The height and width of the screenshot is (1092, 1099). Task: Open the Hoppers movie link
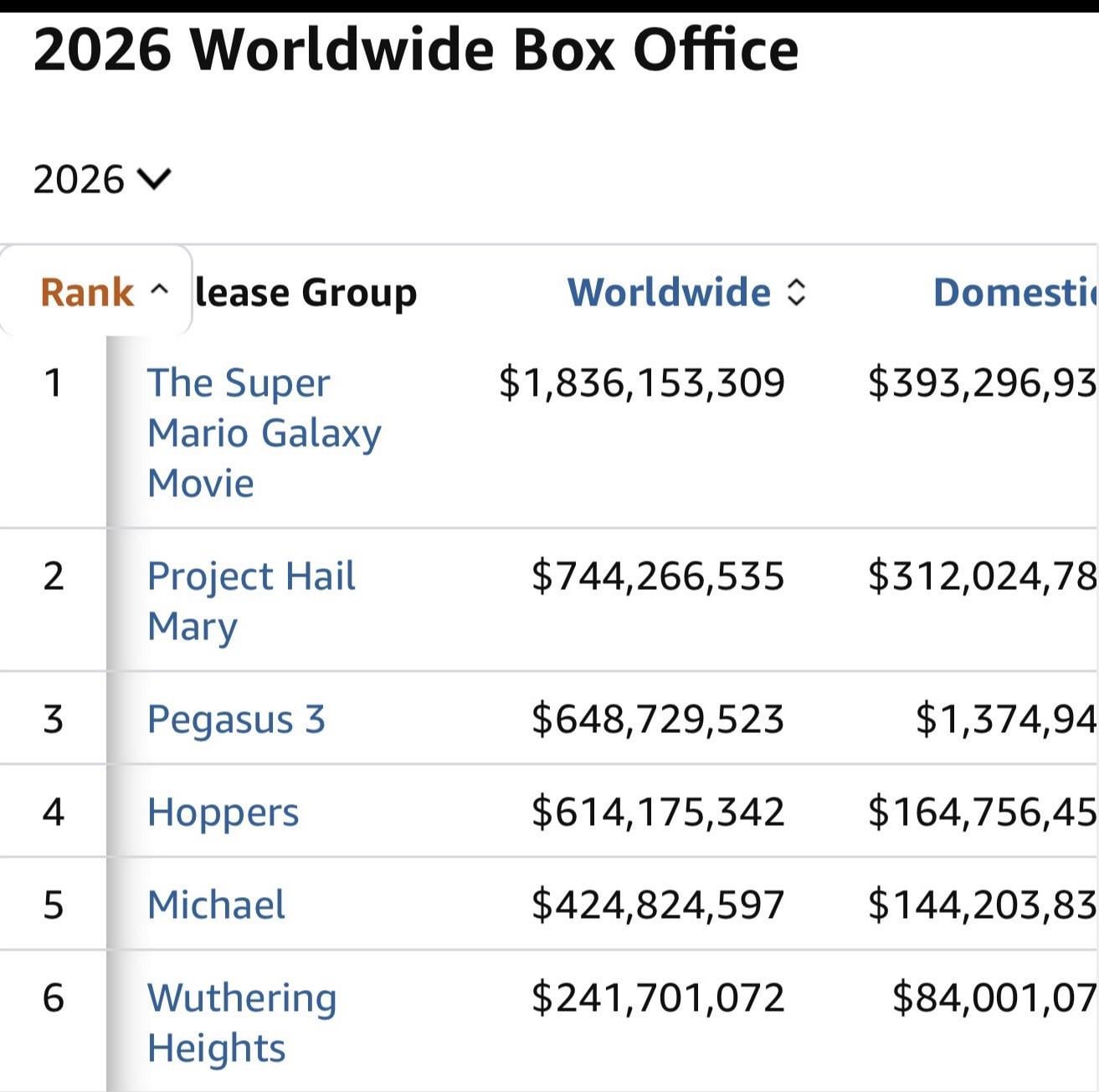coord(223,812)
